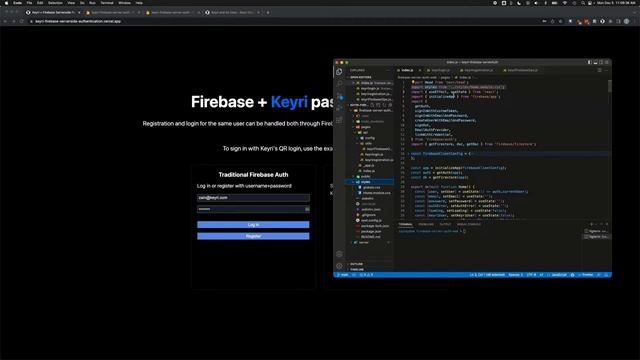This screenshot has height=360, width=640.
Task: Open Explorer panel more actions ellipsis
Action: pos(388,70)
